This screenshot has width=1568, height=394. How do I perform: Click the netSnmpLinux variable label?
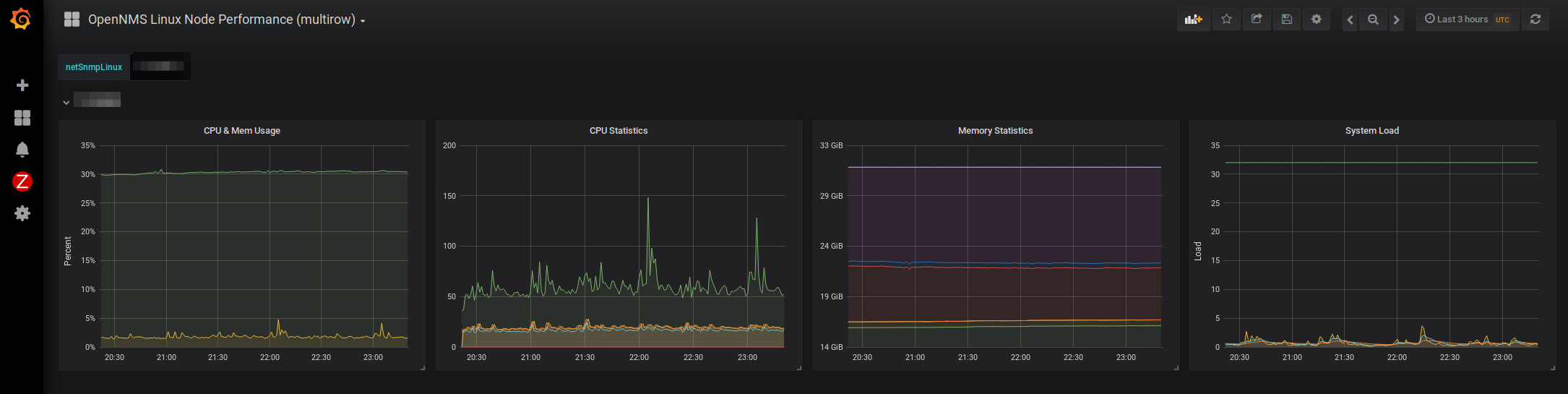(x=94, y=67)
